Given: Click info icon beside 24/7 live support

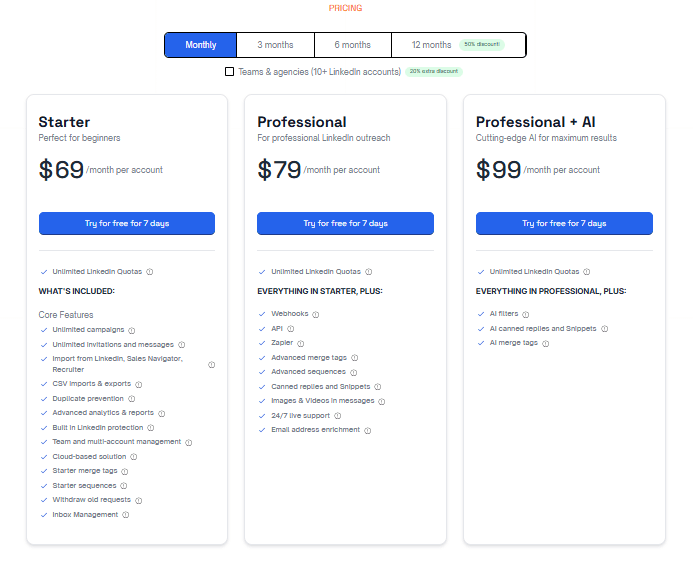Looking at the screenshot, I should 338,415.
